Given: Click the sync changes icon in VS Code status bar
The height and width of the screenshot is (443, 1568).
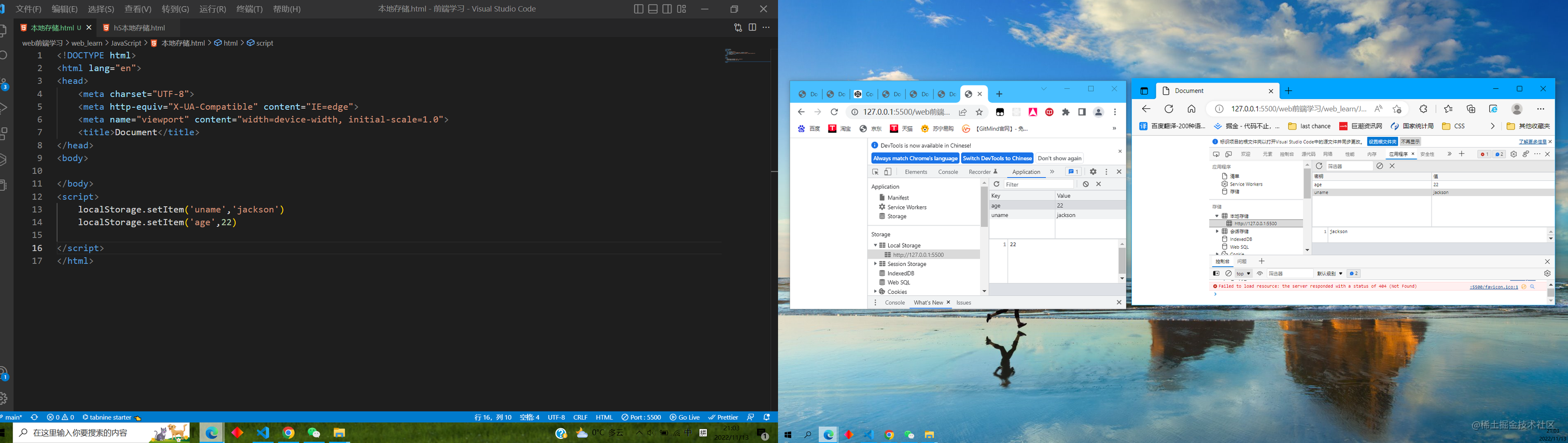Looking at the screenshot, I should pyautogui.click(x=34, y=418).
